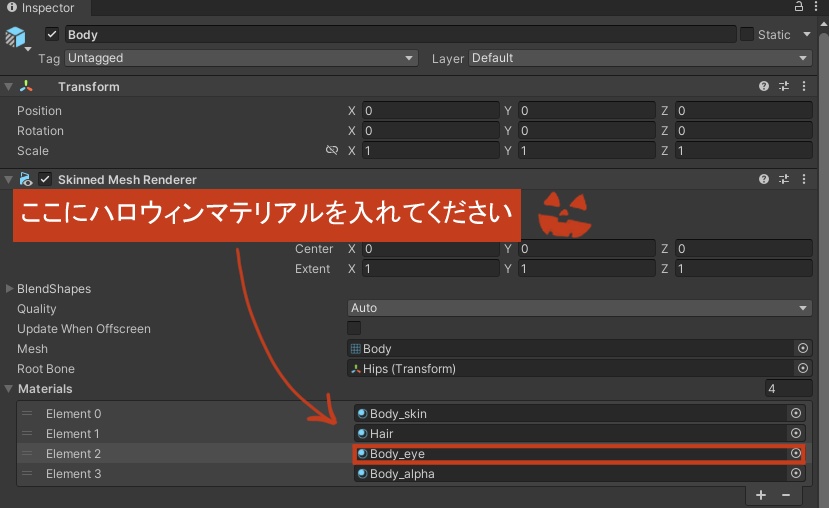829x508 pixels.
Task: Click the Position X field
Action: click(x=430, y=110)
